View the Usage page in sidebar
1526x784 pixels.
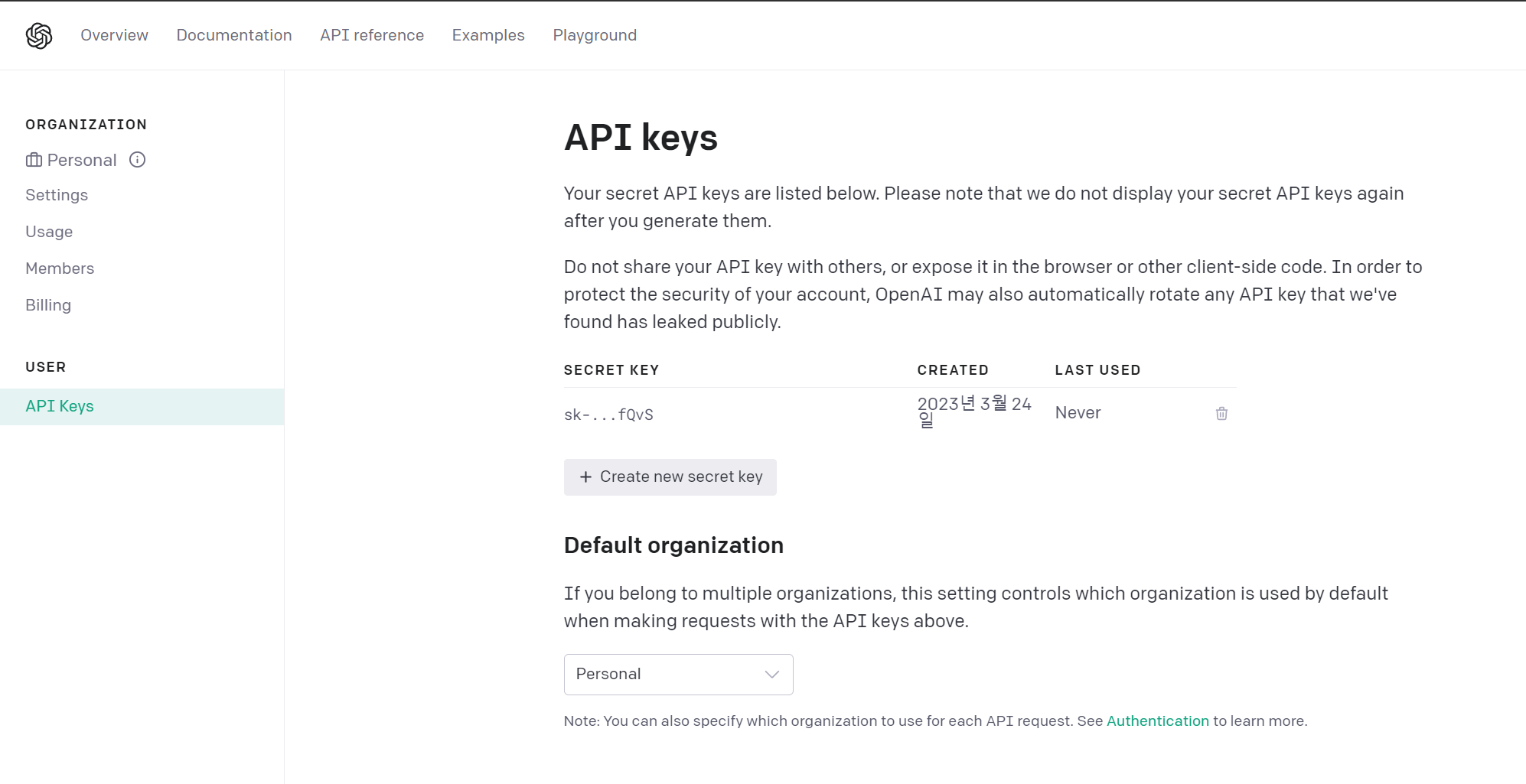49,232
